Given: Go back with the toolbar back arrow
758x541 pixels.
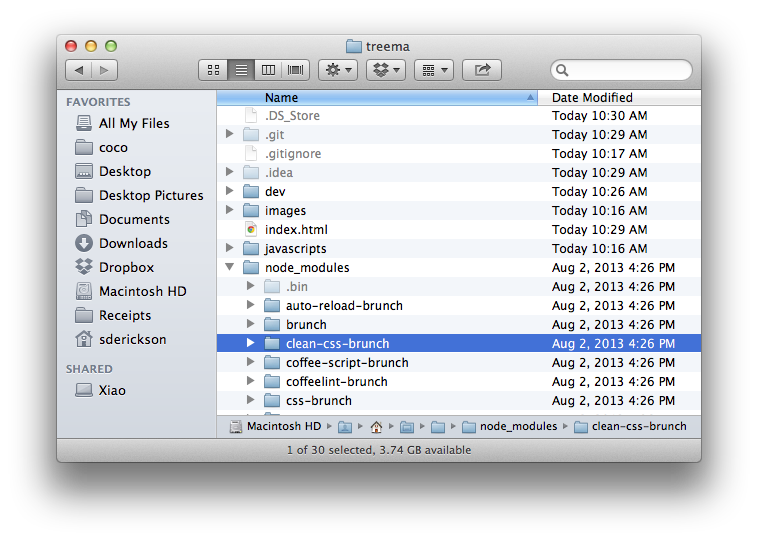Looking at the screenshot, I should coord(79,70).
